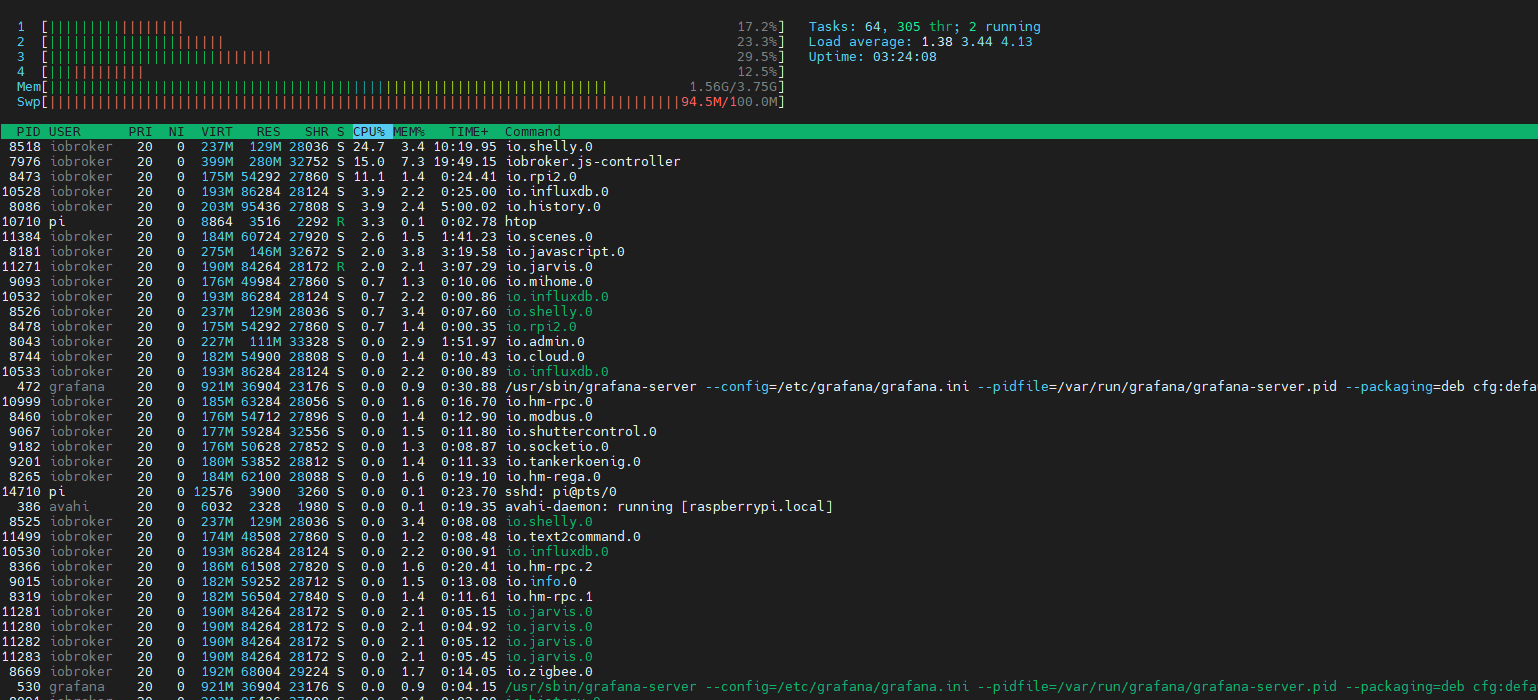Highlight the io.javascript.0 process
Image resolution: width=1538 pixels, height=700 pixels.
[x=564, y=252]
